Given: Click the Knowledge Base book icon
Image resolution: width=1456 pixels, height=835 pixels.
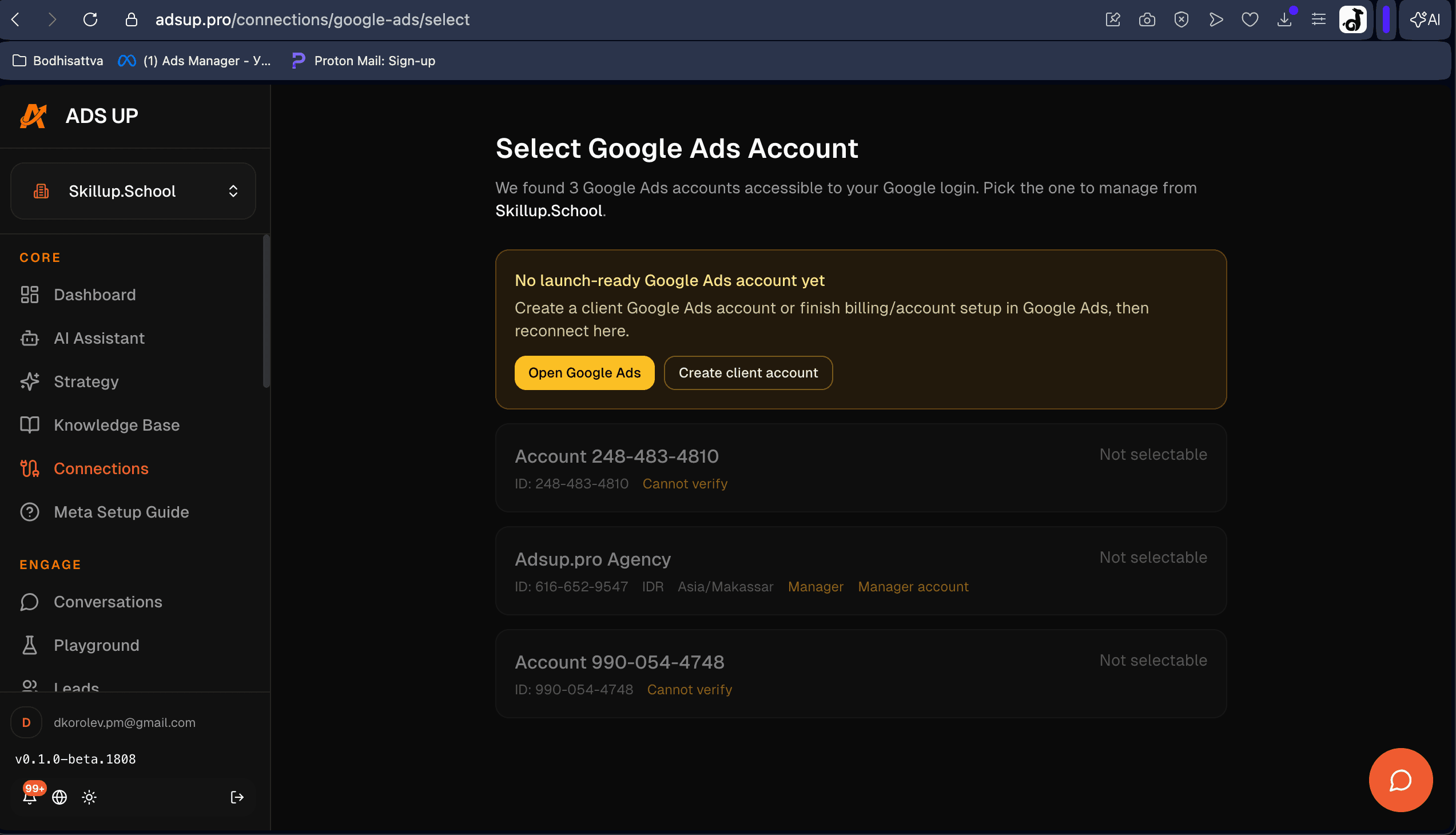Looking at the screenshot, I should (30, 425).
